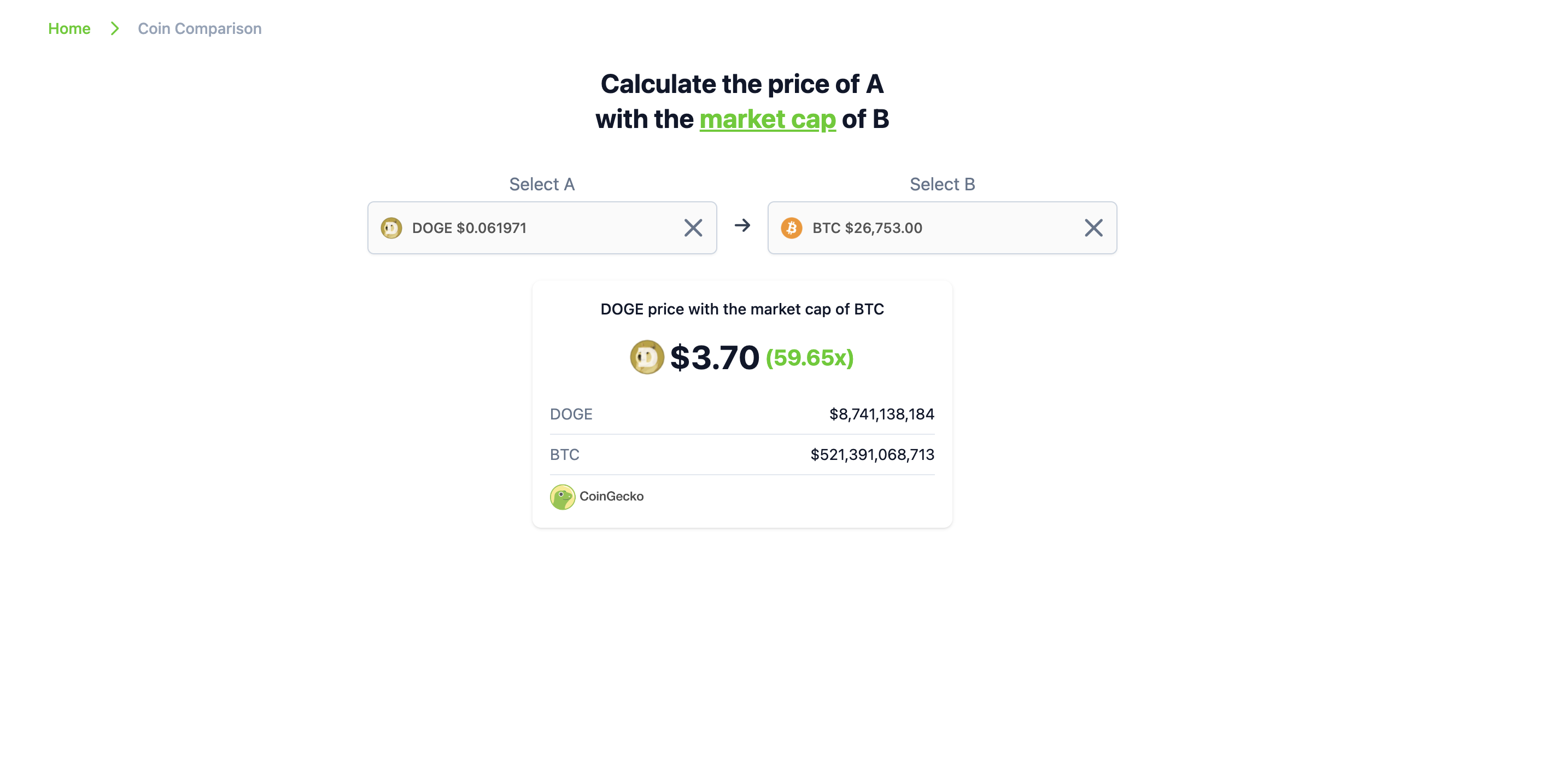1568x758 pixels.
Task: Select the 59.65x multiplier text
Action: point(810,357)
